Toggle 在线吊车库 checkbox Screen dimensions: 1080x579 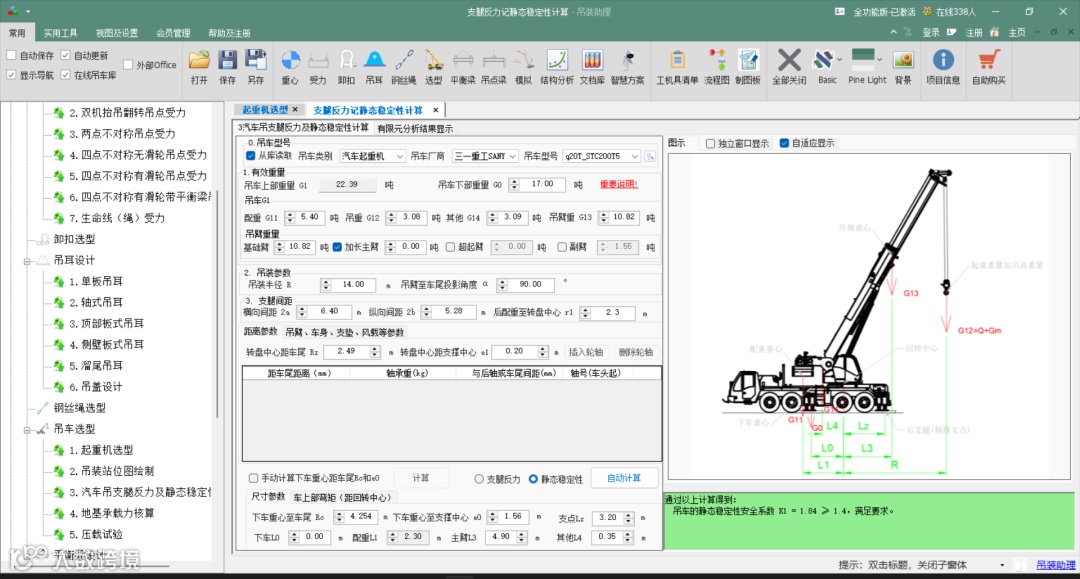click(65, 74)
